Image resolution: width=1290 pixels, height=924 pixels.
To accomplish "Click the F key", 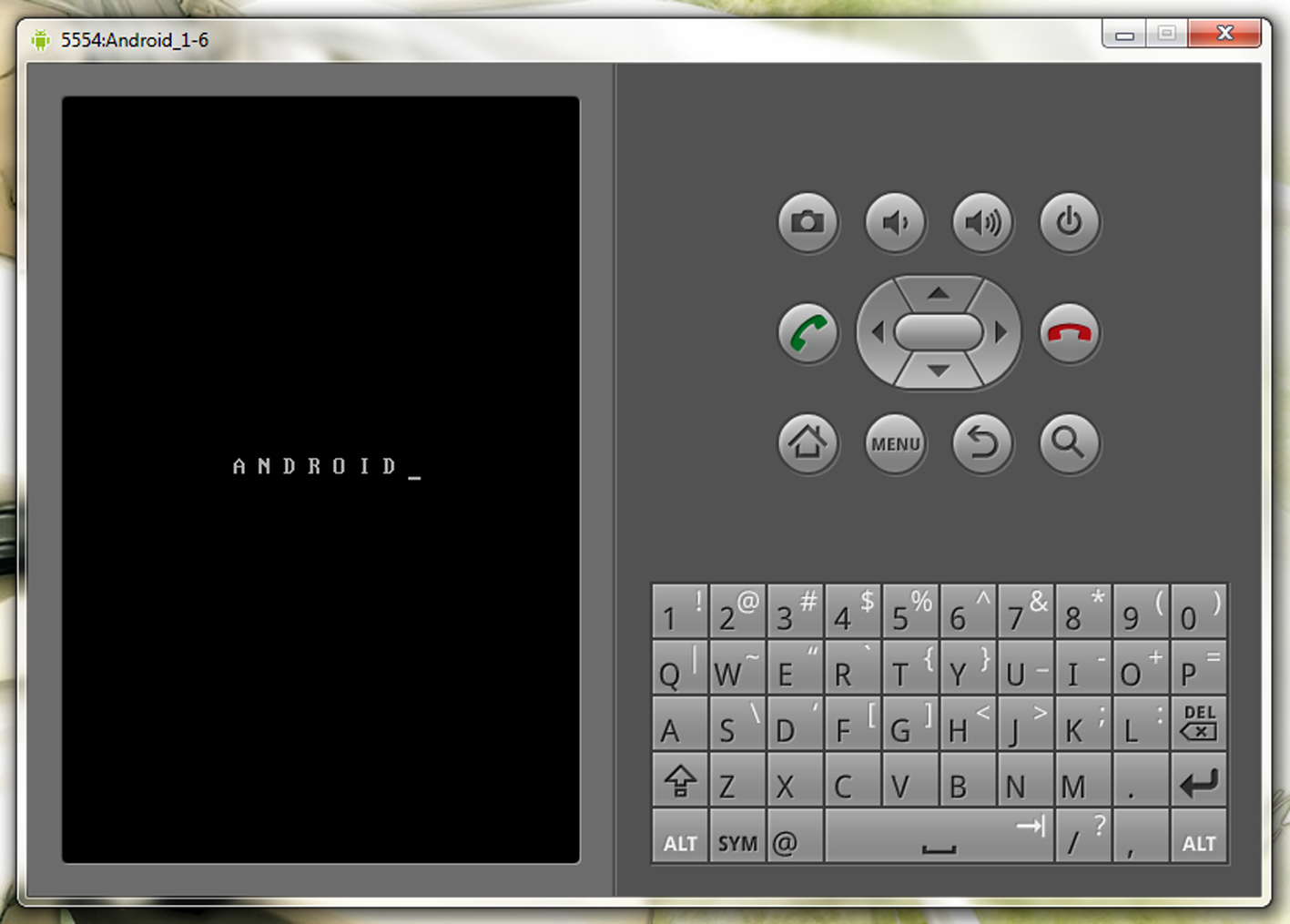I will [x=853, y=724].
